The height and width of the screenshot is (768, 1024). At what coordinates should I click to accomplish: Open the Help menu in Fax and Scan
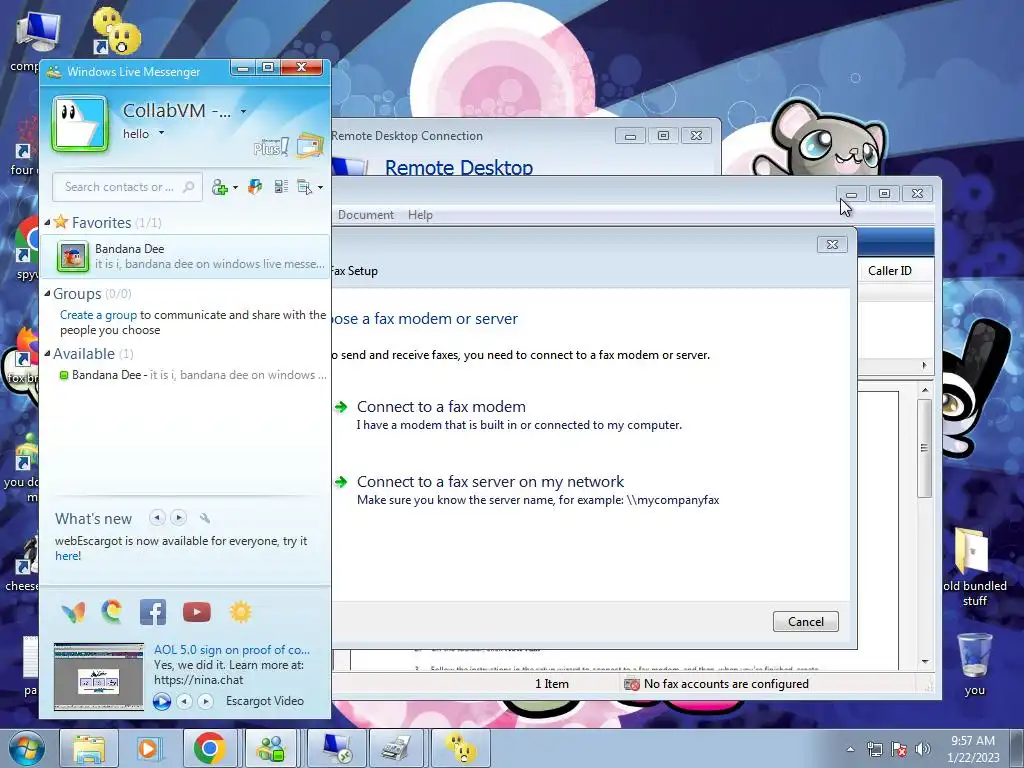point(421,215)
